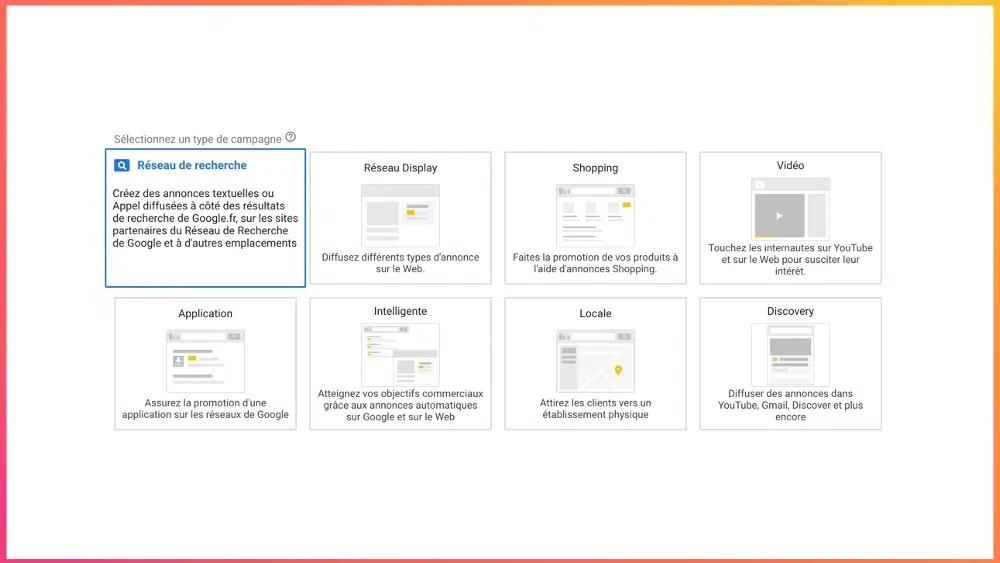Screen dimensions: 1000x563
Task: Click the Réseau de recherche description text
Action: 205,218
